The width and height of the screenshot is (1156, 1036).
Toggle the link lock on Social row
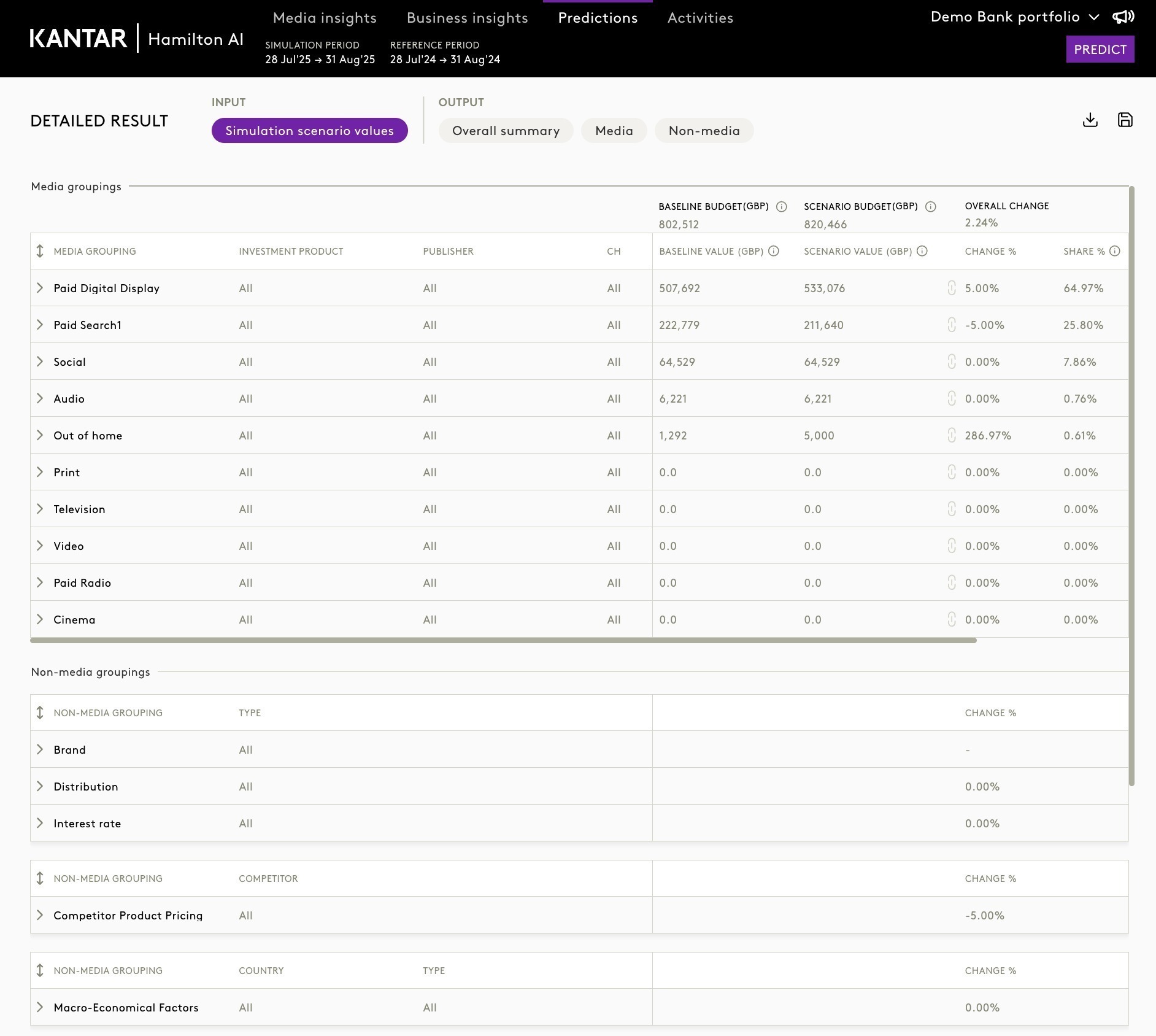tap(951, 361)
